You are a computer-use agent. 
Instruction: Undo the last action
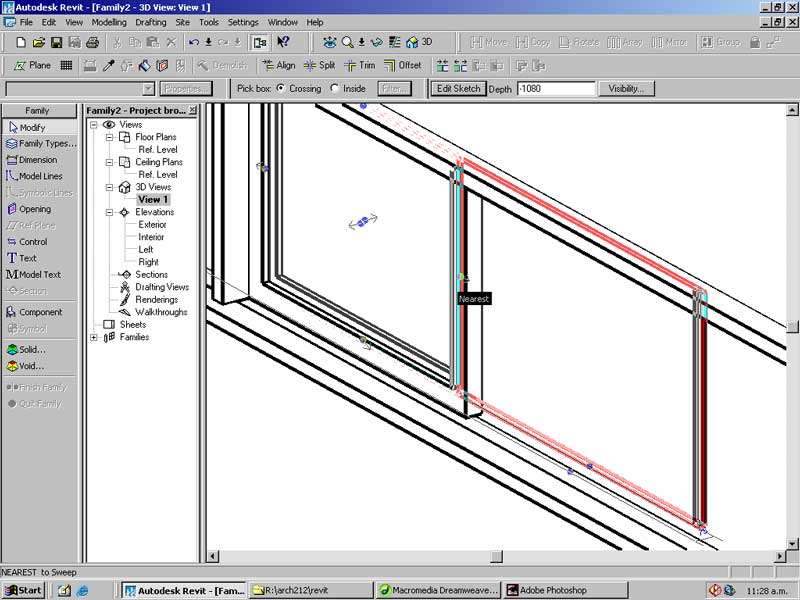click(193, 42)
